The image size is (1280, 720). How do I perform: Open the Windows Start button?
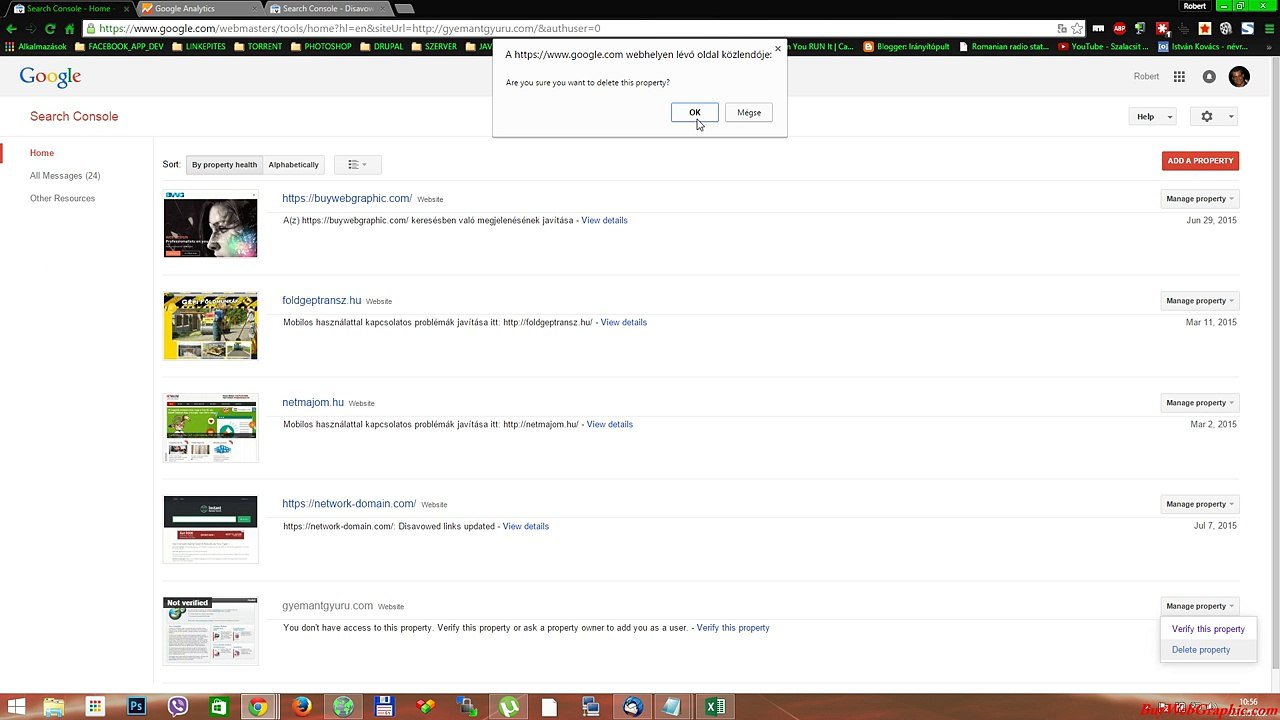pyautogui.click(x=16, y=707)
